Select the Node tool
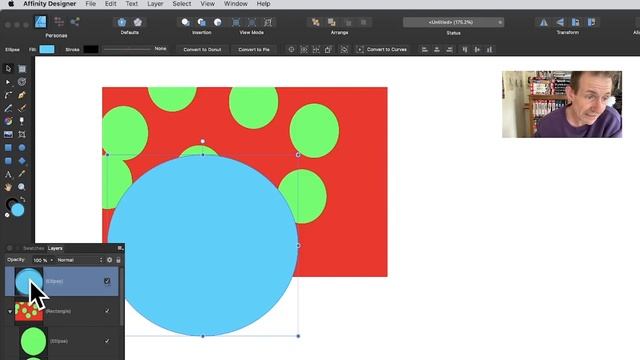 (x=8, y=82)
